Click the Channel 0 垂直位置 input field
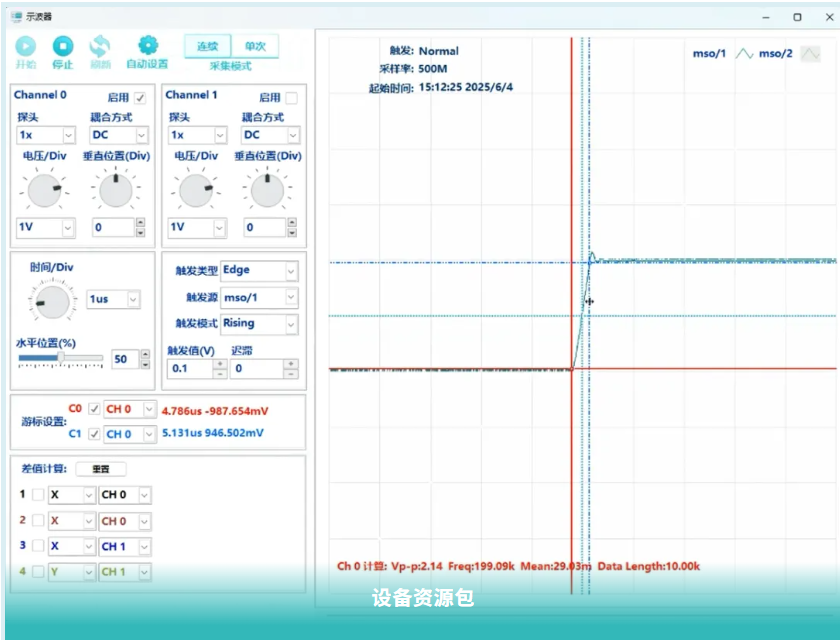The height and width of the screenshot is (640, 840). pyautogui.click(x=112, y=227)
